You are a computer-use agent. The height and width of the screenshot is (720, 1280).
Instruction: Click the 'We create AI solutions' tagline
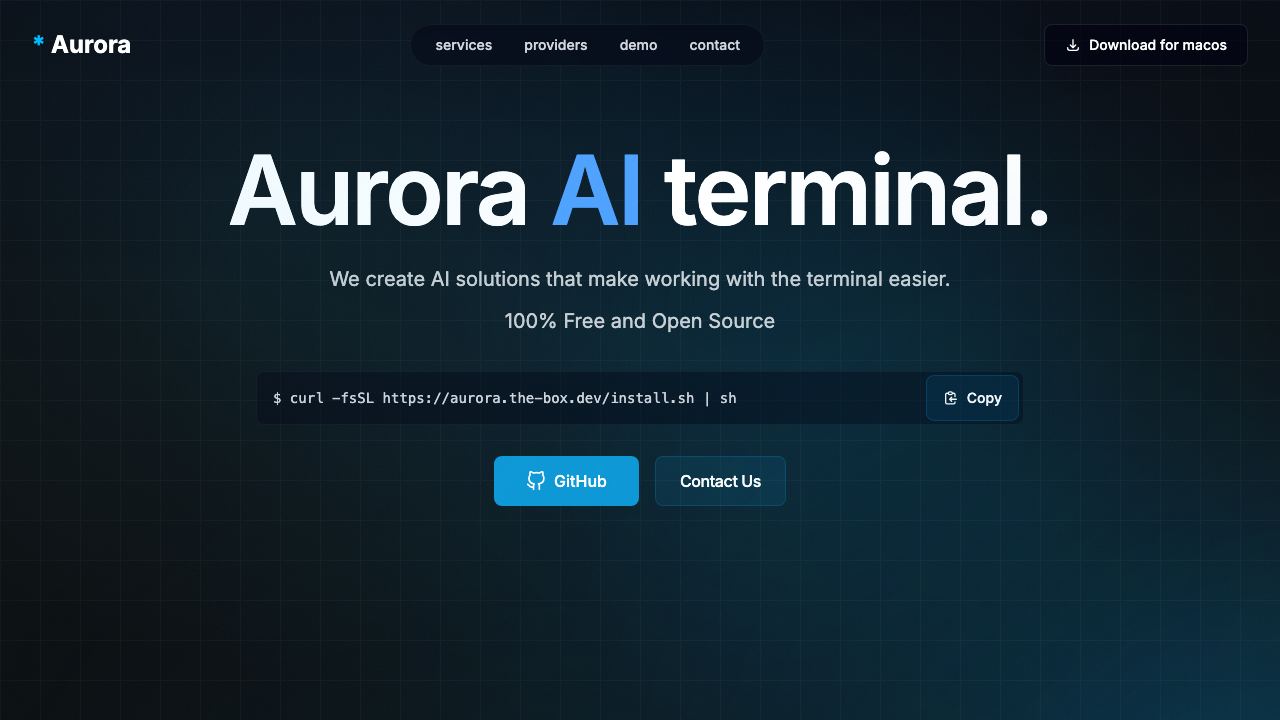click(640, 279)
